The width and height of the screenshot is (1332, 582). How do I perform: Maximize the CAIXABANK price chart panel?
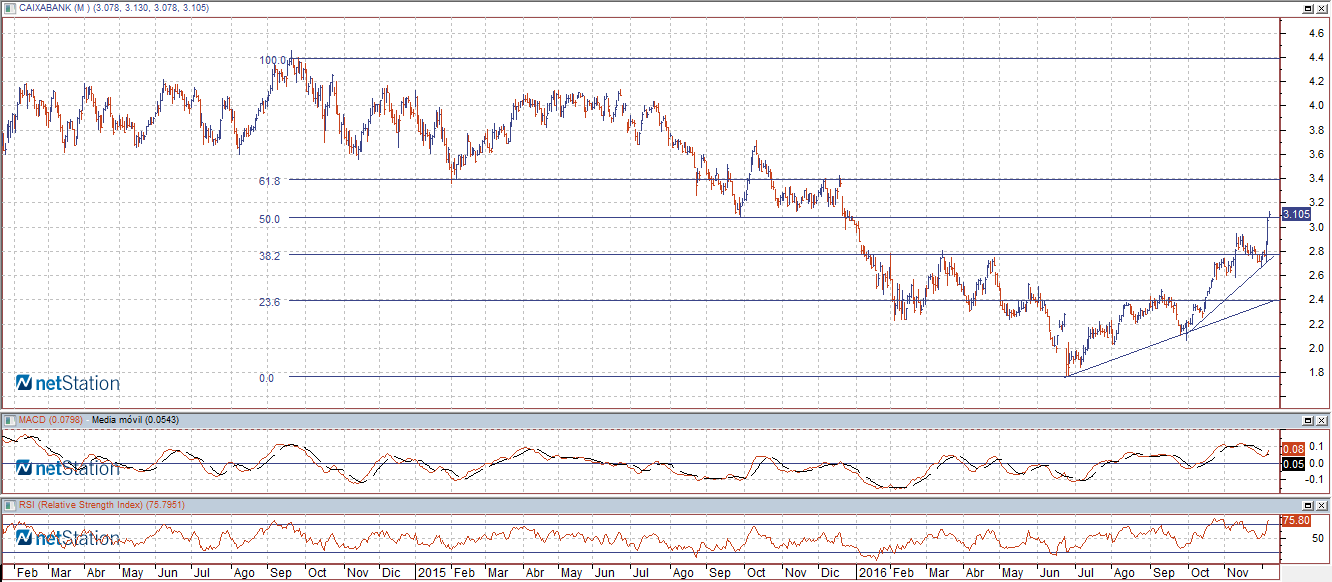[x=1307, y=8]
